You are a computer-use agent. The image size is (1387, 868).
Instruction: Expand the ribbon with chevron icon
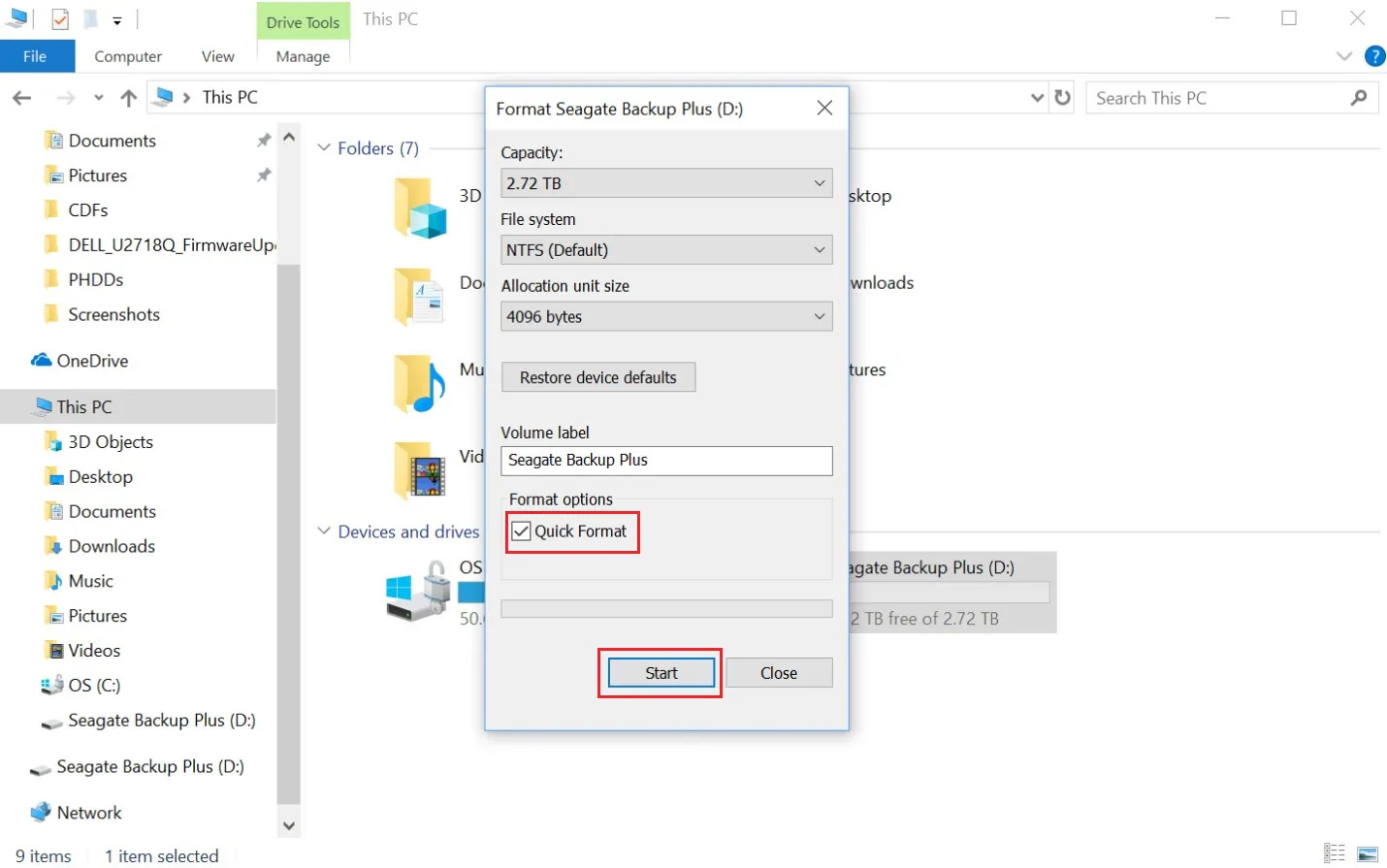(x=1344, y=56)
